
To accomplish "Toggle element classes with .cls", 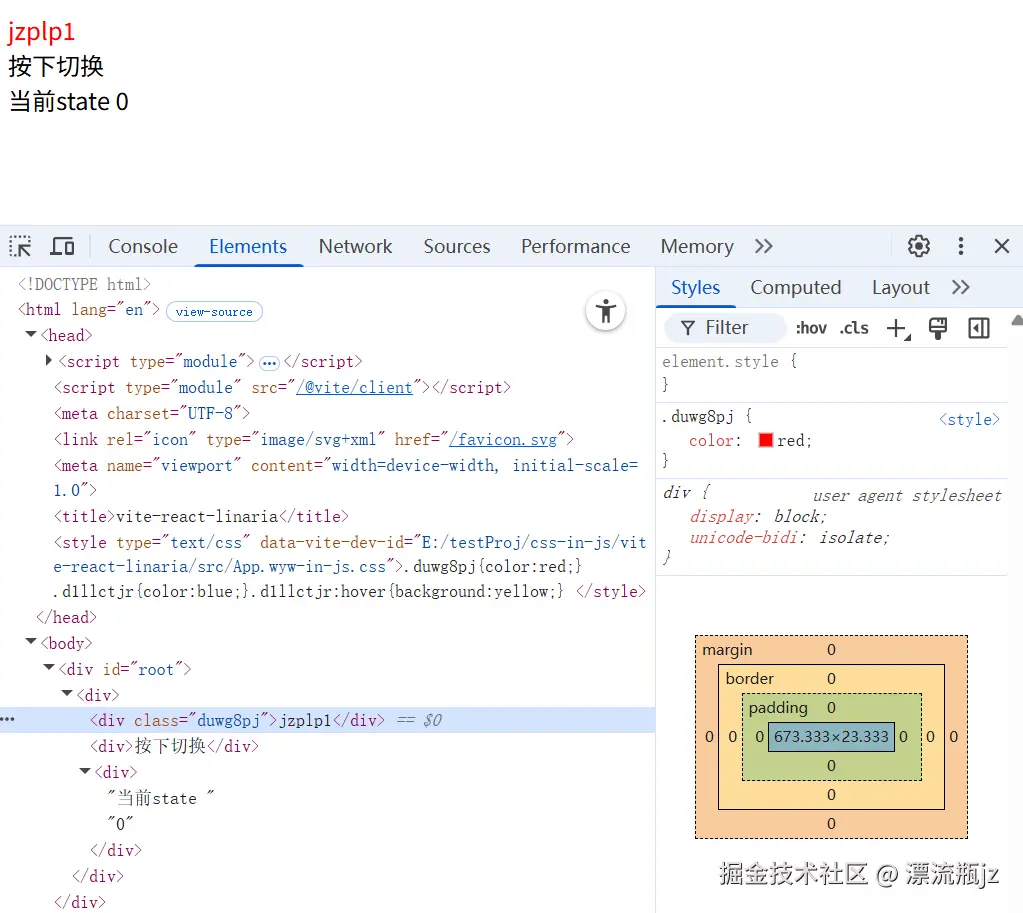I will tap(853, 327).
